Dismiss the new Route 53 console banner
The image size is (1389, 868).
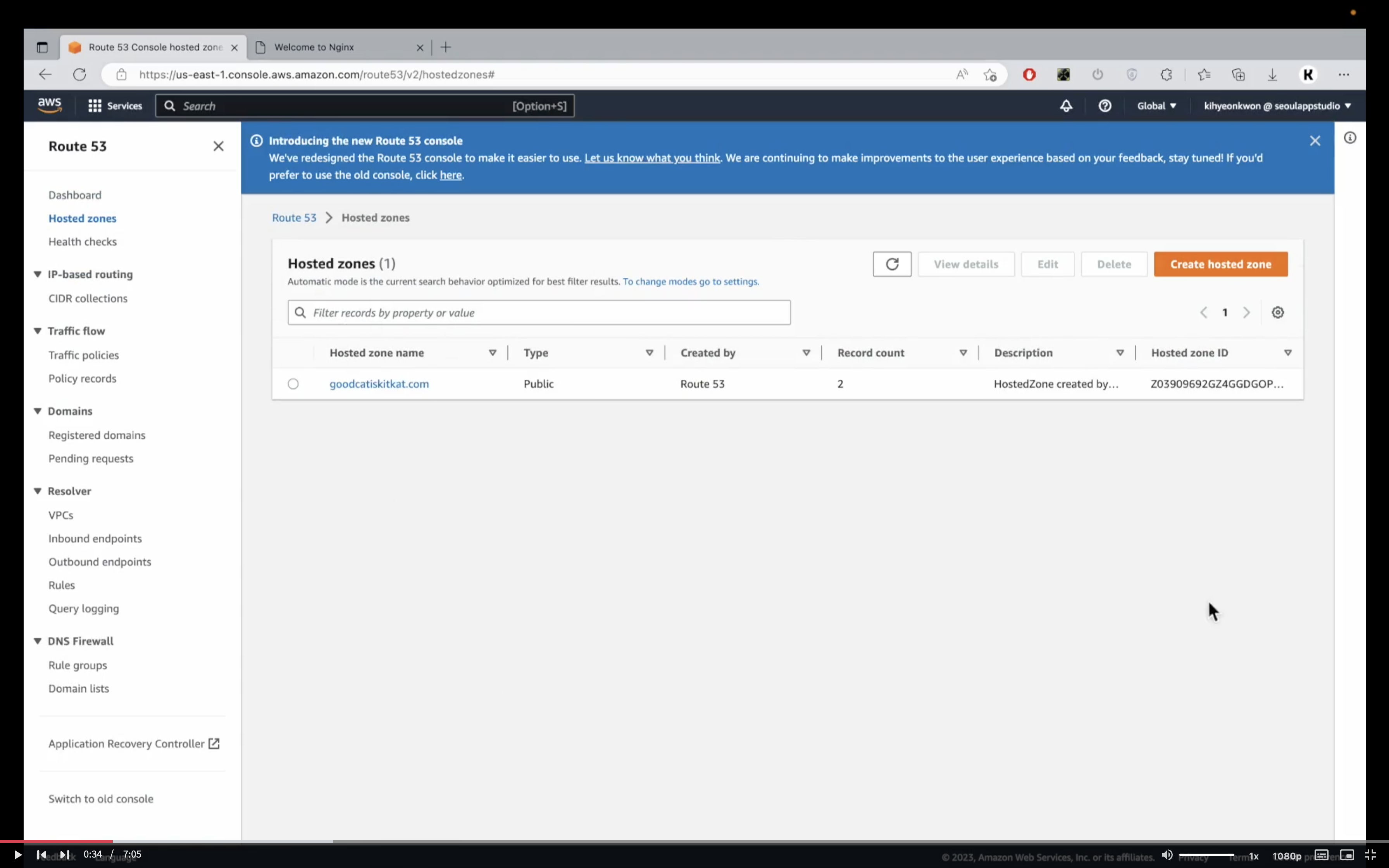(x=1314, y=141)
